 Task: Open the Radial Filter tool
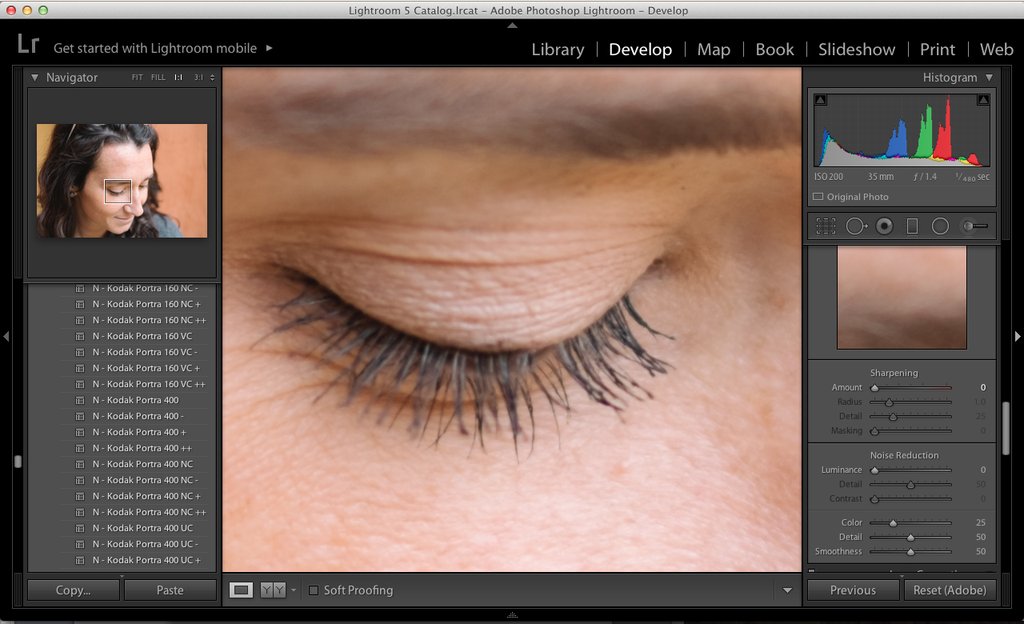(x=939, y=226)
